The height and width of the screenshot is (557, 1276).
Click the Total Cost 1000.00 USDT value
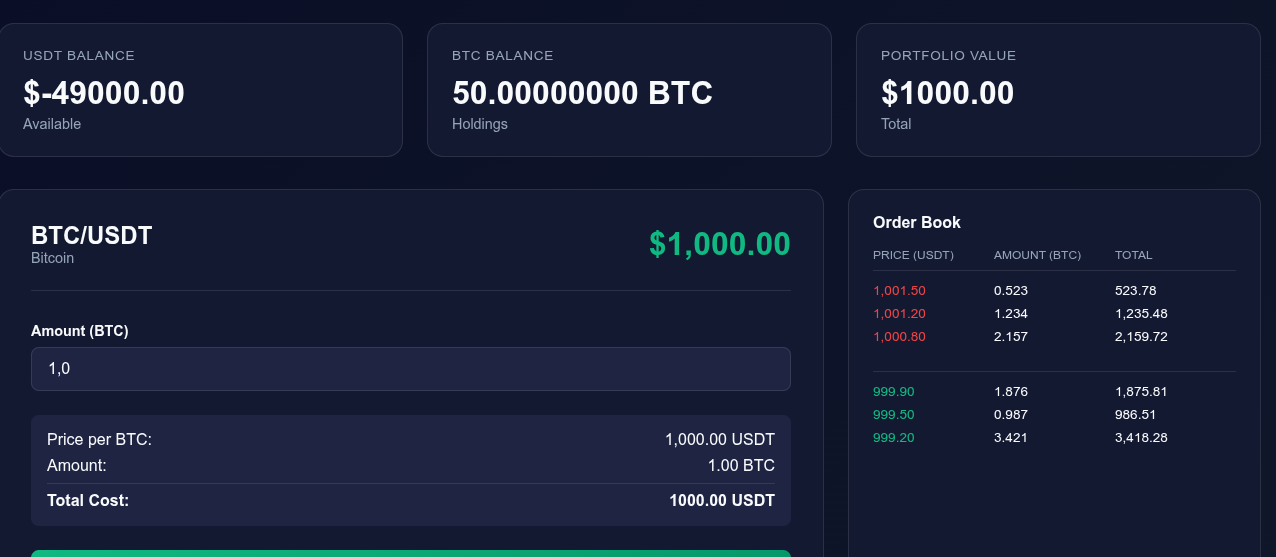pos(722,501)
